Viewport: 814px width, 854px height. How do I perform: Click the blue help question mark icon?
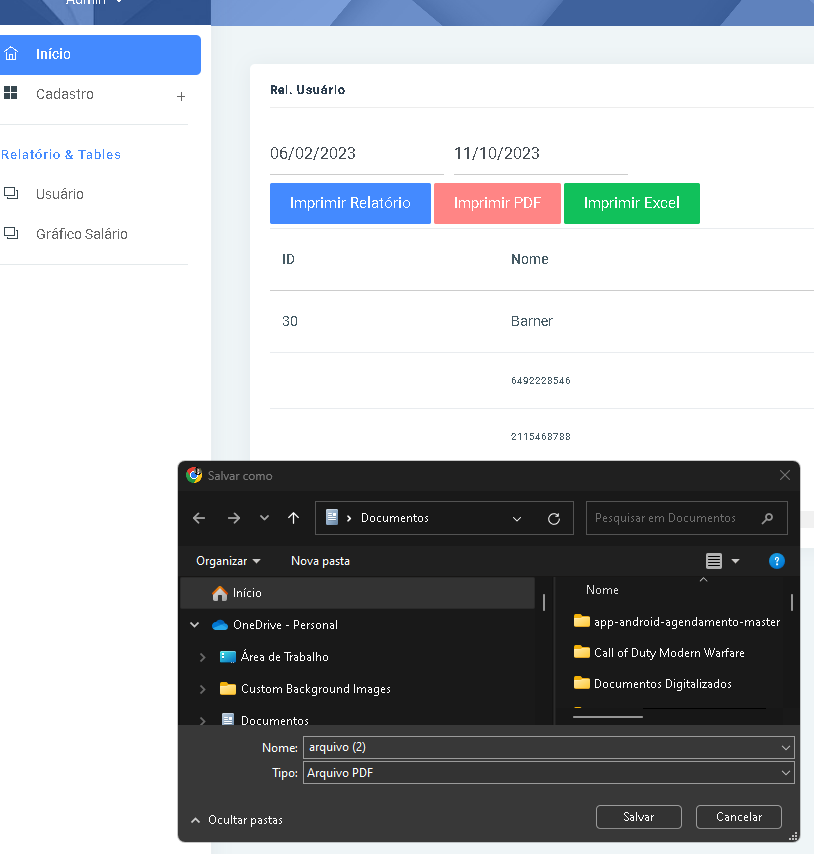777,561
